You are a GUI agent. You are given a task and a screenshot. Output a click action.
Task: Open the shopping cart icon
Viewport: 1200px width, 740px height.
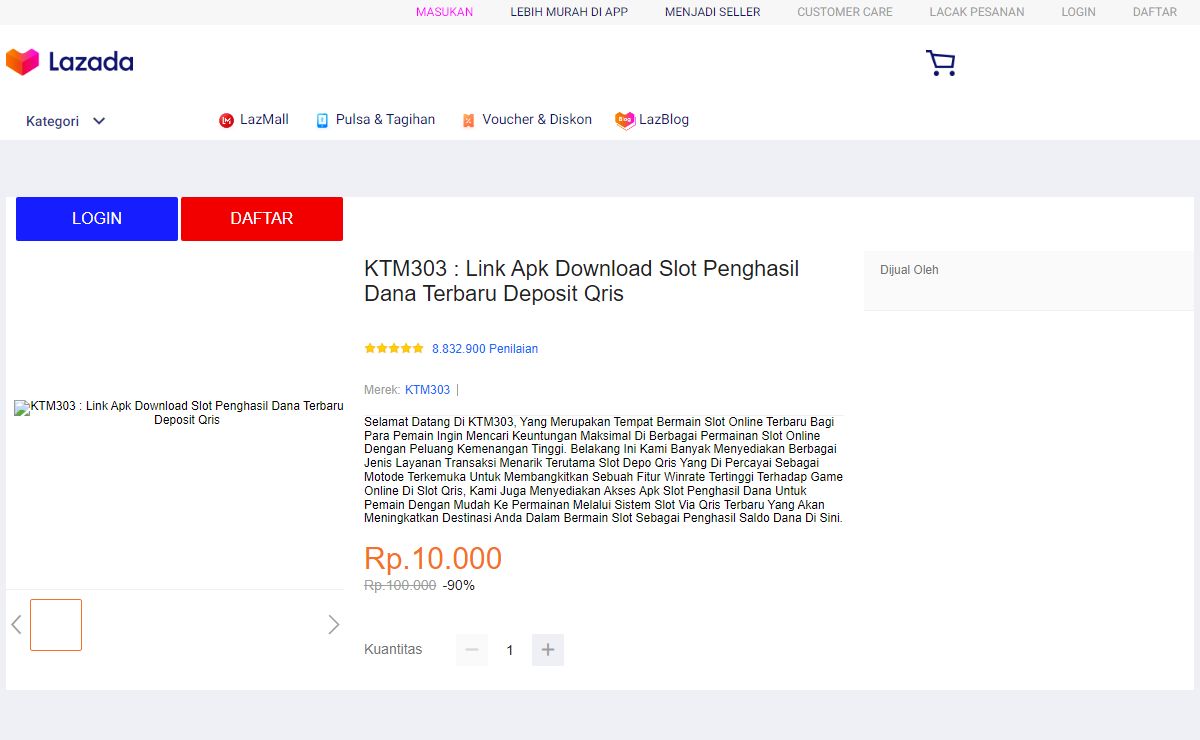pyautogui.click(x=940, y=63)
